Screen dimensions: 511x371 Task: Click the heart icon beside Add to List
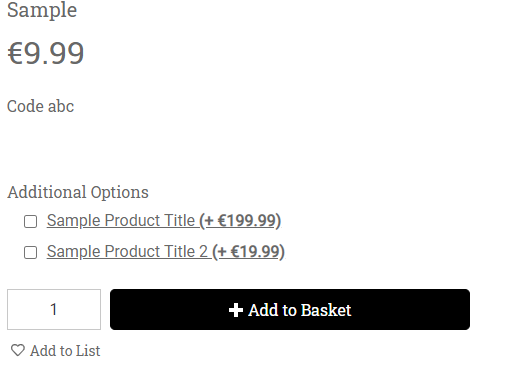18,350
